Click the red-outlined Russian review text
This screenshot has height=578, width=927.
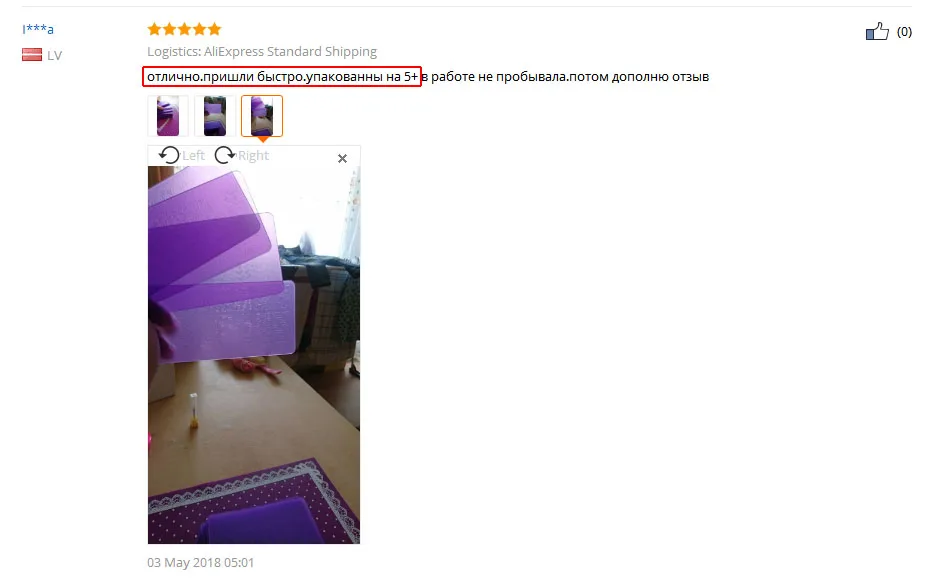(x=282, y=77)
